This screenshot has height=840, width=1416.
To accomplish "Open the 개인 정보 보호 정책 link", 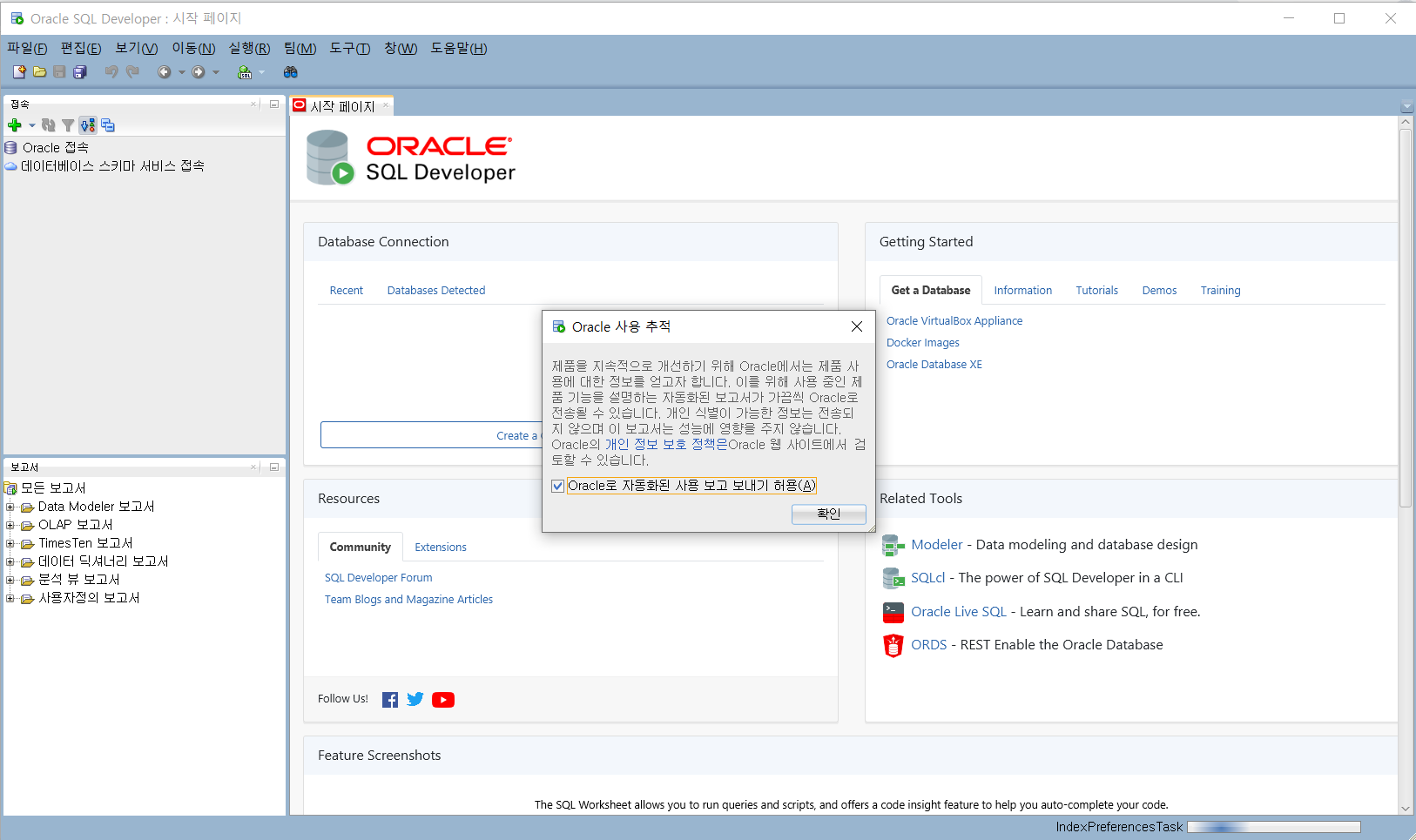I will 666,445.
